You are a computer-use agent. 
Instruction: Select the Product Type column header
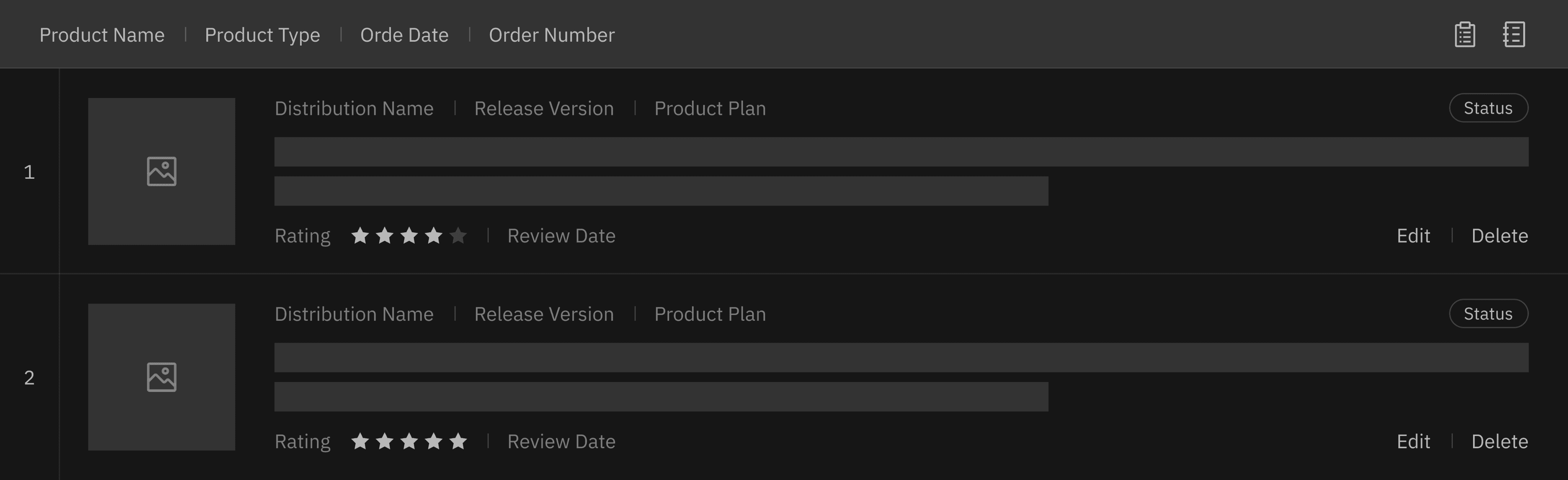pyautogui.click(x=262, y=35)
